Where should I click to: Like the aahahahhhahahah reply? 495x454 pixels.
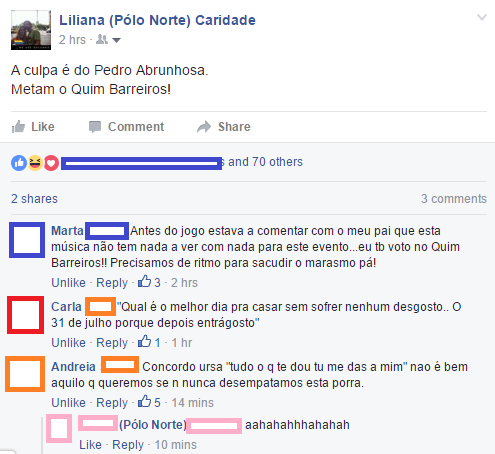point(90,445)
